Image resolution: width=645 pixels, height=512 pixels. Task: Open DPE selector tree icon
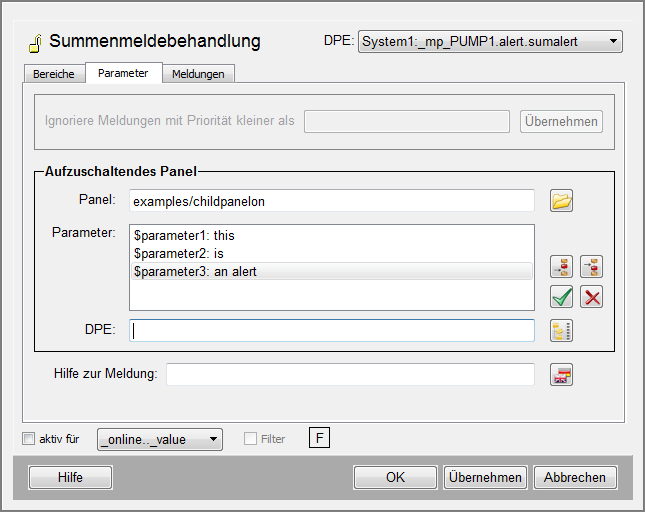click(x=561, y=331)
